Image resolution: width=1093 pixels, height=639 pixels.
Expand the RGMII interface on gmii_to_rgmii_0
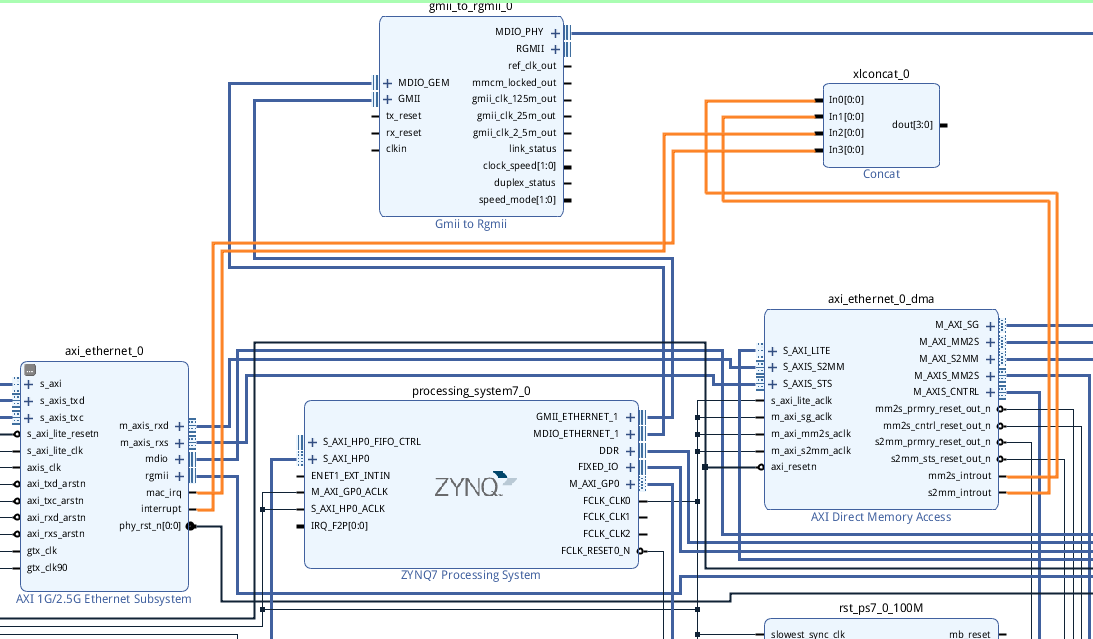tap(555, 49)
